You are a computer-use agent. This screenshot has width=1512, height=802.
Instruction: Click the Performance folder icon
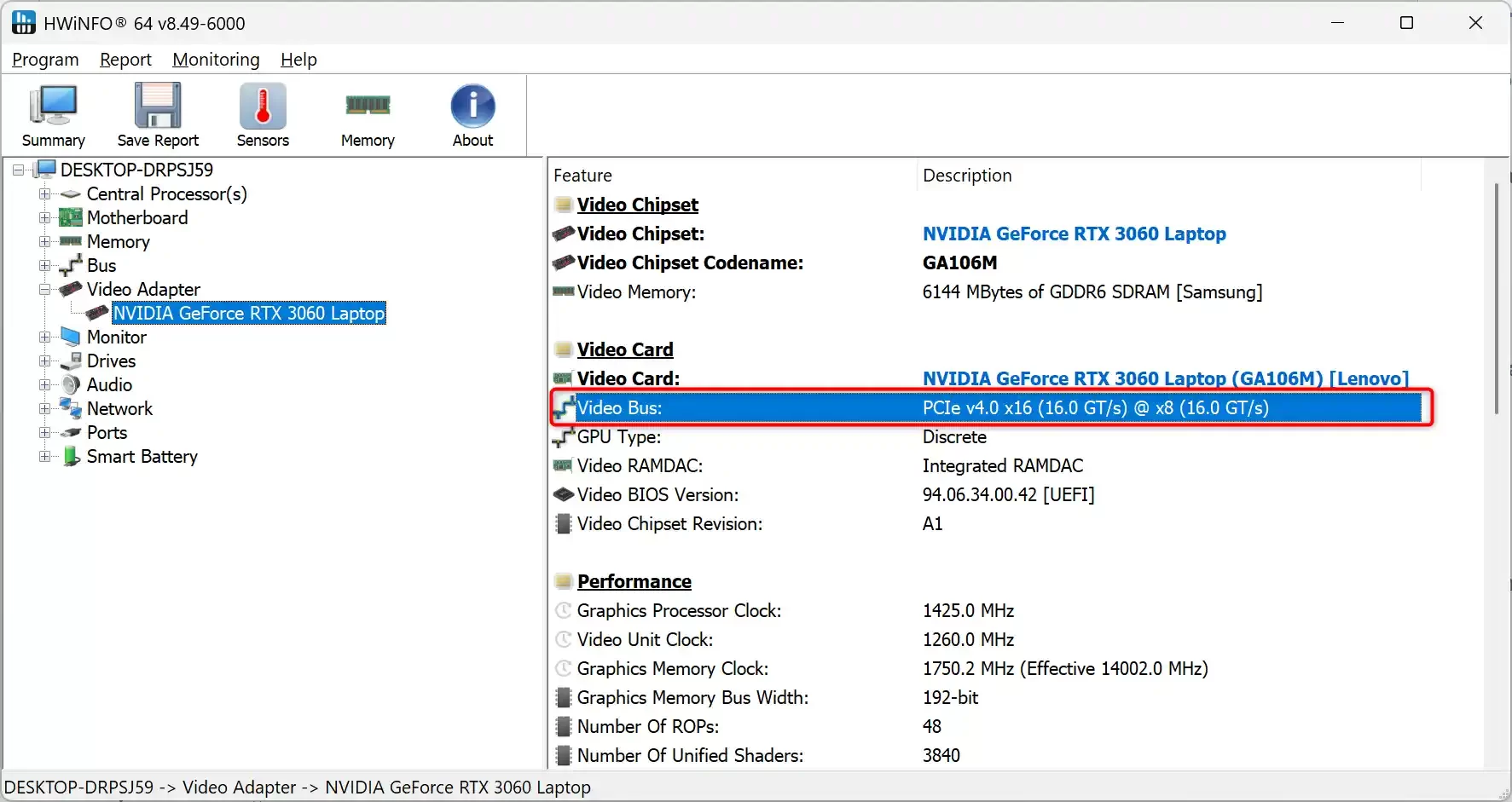[x=563, y=581]
